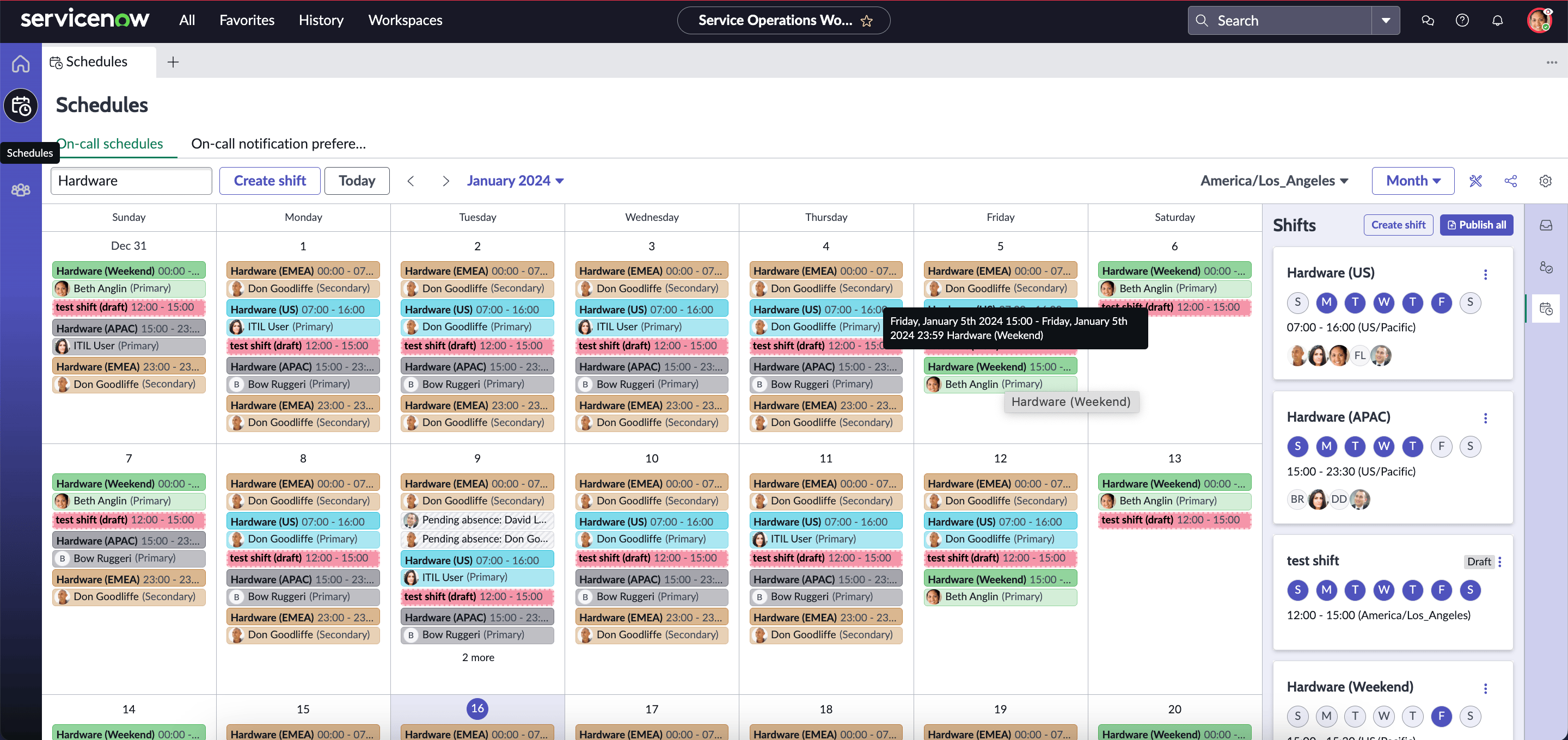Image resolution: width=1568 pixels, height=740 pixels.
Task: Open Favorites menu
Action: click(x=247, y=21)
